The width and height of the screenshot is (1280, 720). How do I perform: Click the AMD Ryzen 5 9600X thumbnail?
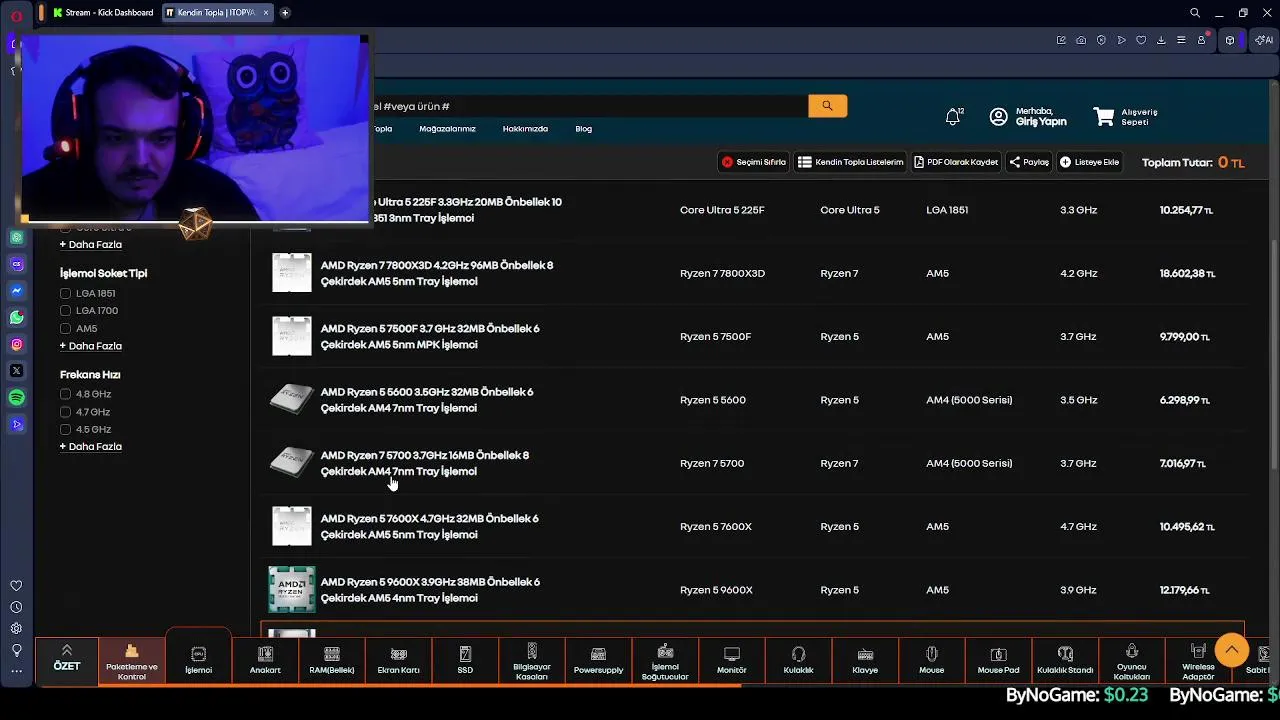coord(292,590)
